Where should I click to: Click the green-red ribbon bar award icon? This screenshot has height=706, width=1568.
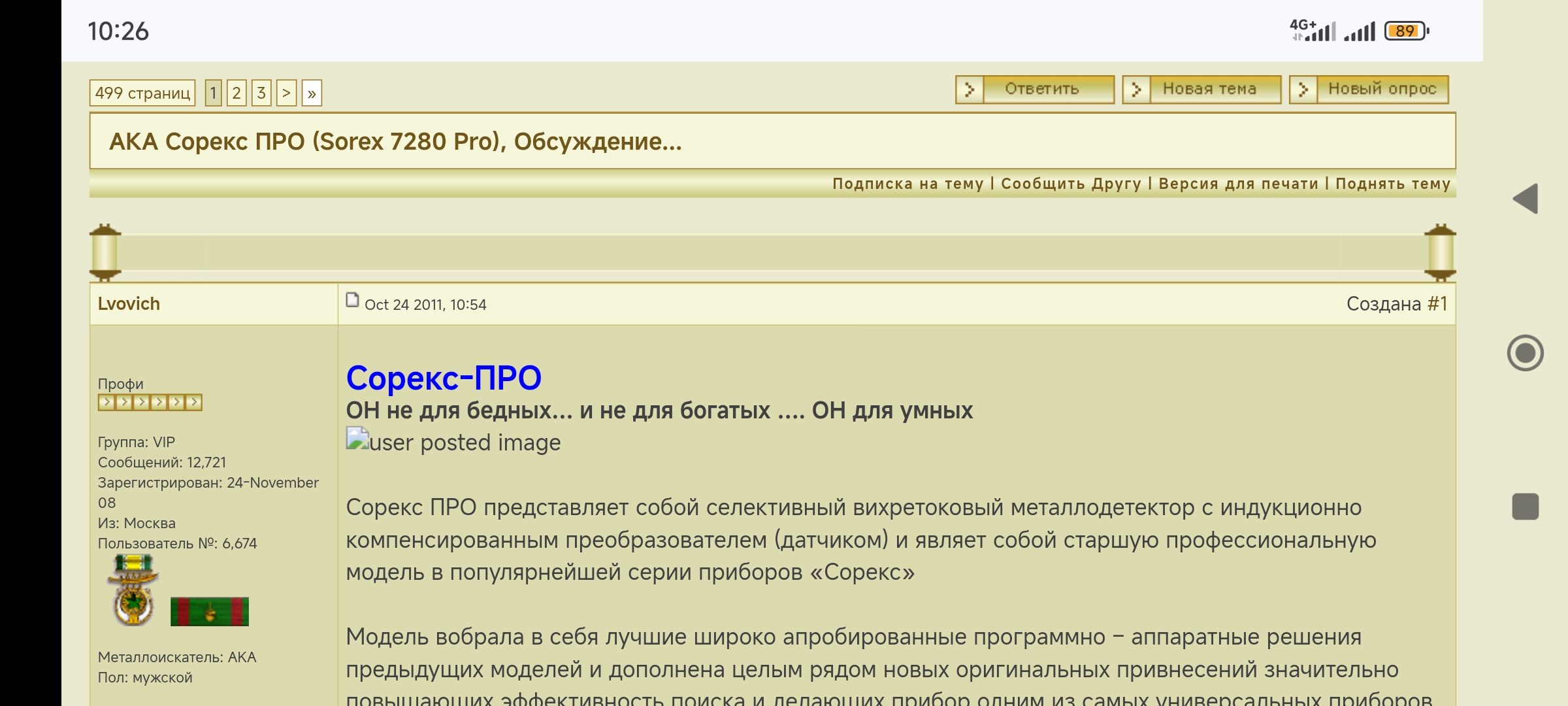210,612
